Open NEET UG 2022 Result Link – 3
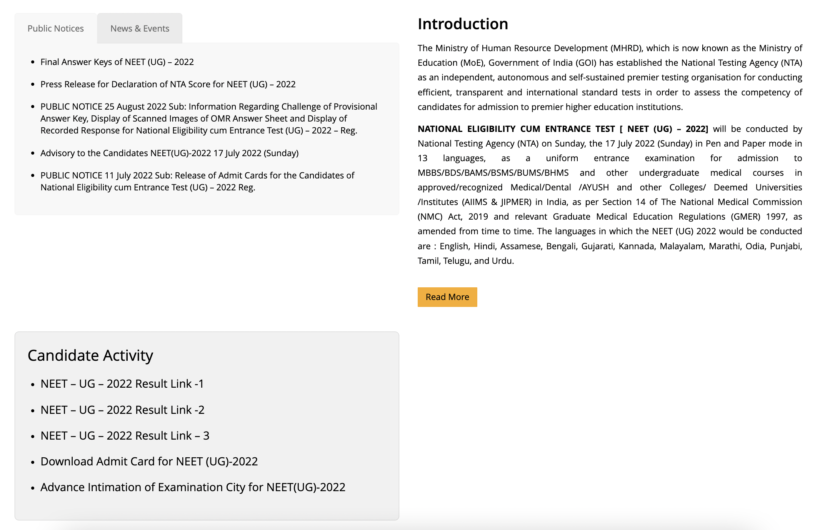This screenshot has width=820, height=530. pyautogui.click(x=125, y=436)
